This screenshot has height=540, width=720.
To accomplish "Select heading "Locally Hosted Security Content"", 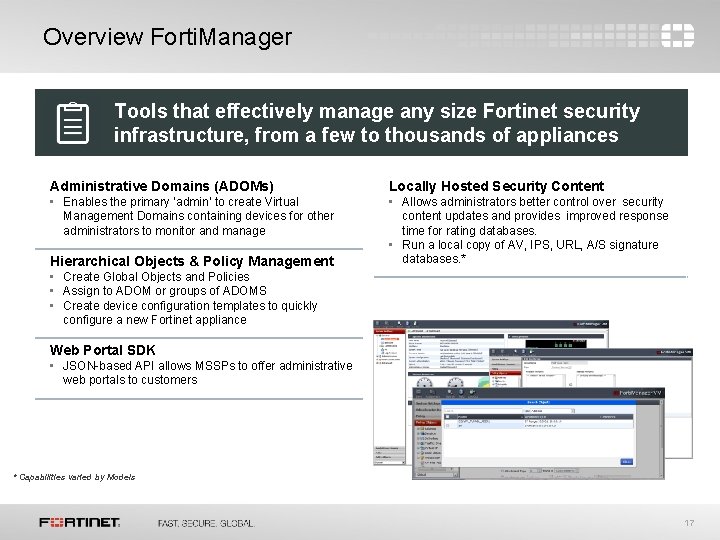I will (x=496, y=186).
